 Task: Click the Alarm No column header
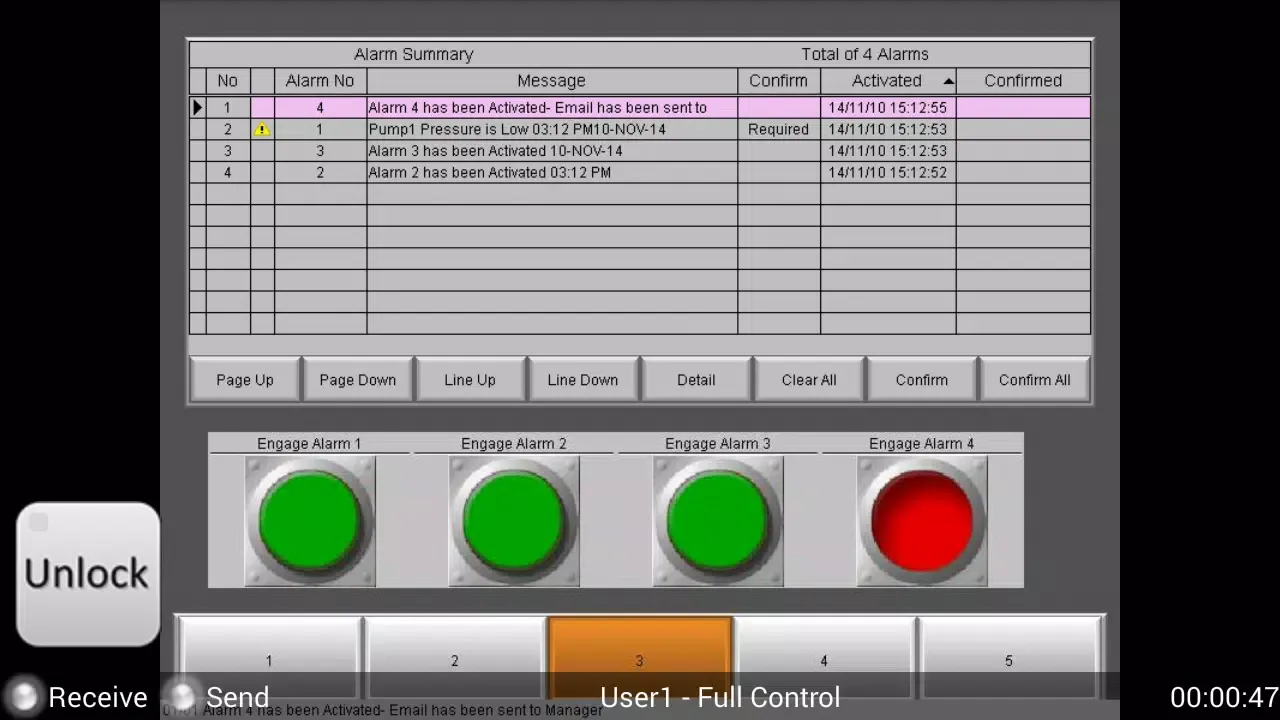point(320,81)
